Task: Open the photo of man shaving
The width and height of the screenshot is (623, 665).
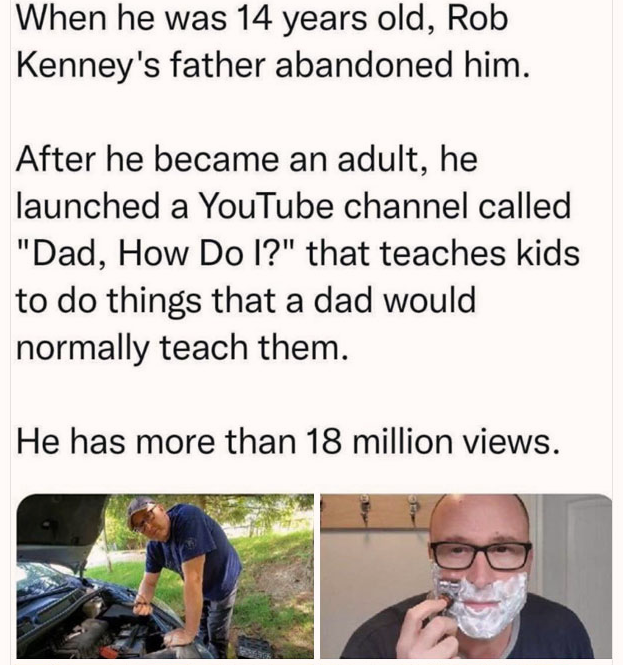Action: click(x=466, y=576)
